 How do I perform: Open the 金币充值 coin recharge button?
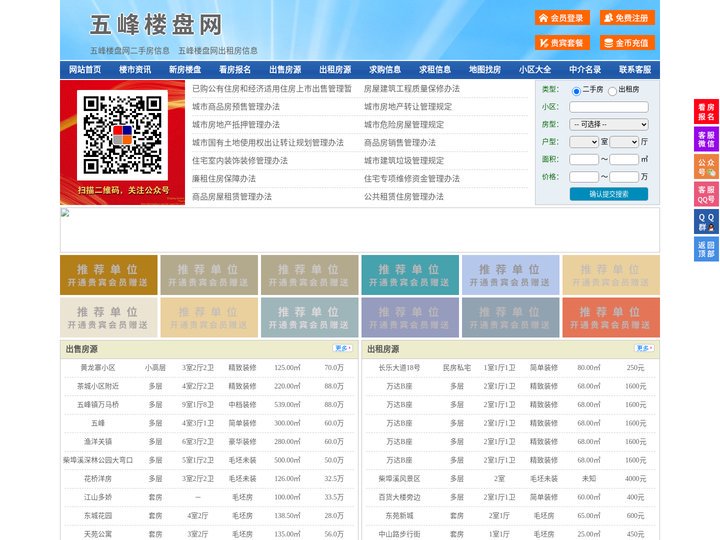627,43
